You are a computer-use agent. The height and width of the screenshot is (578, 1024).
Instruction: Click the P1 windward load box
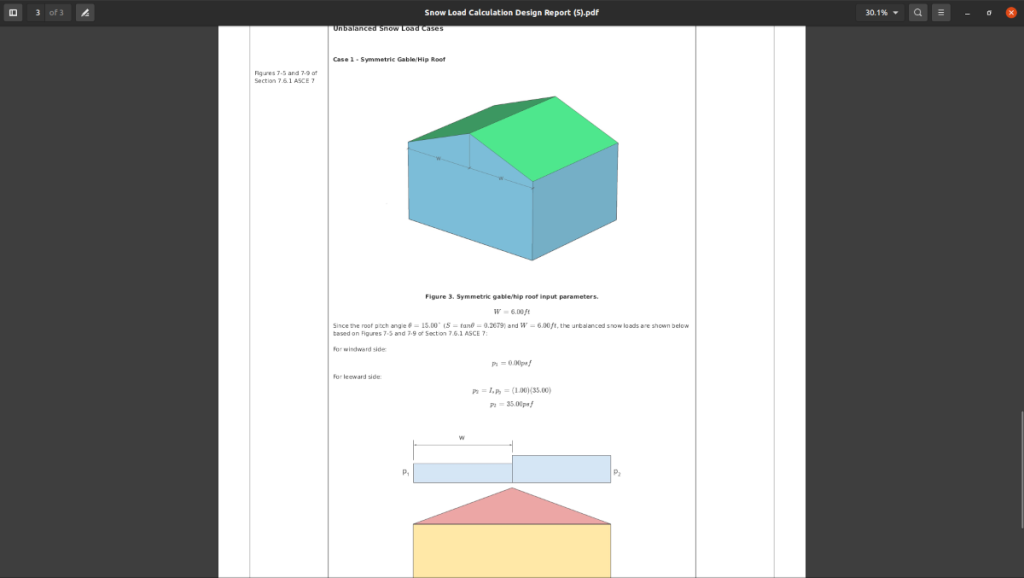click(x=462, y=473)
